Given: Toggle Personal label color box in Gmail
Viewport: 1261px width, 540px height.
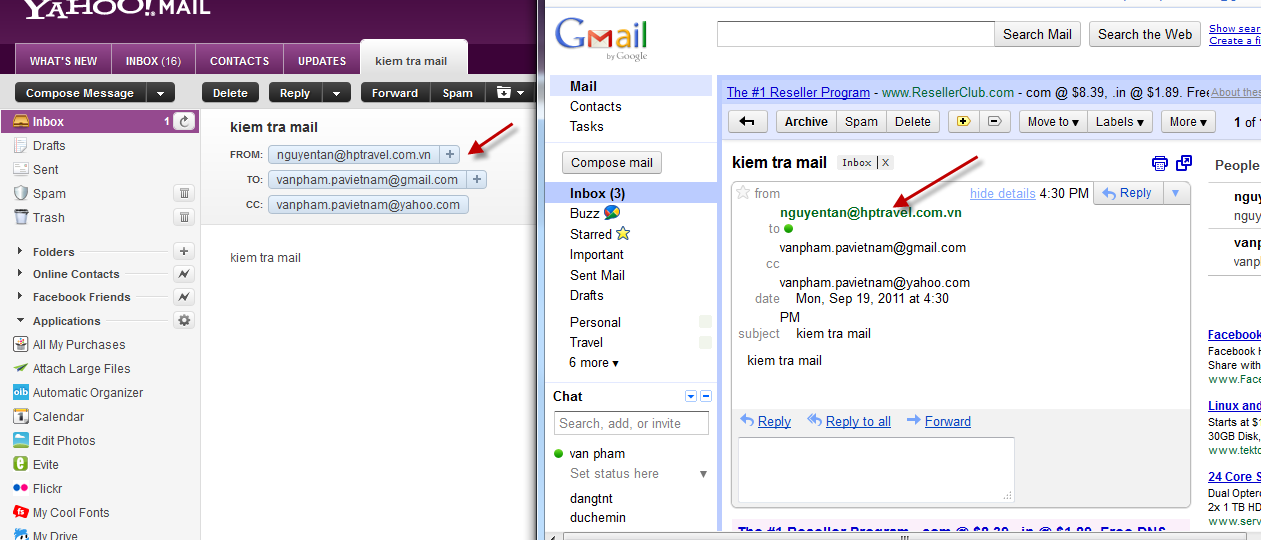Looking at the screenshot, I should tap(705, 322).
